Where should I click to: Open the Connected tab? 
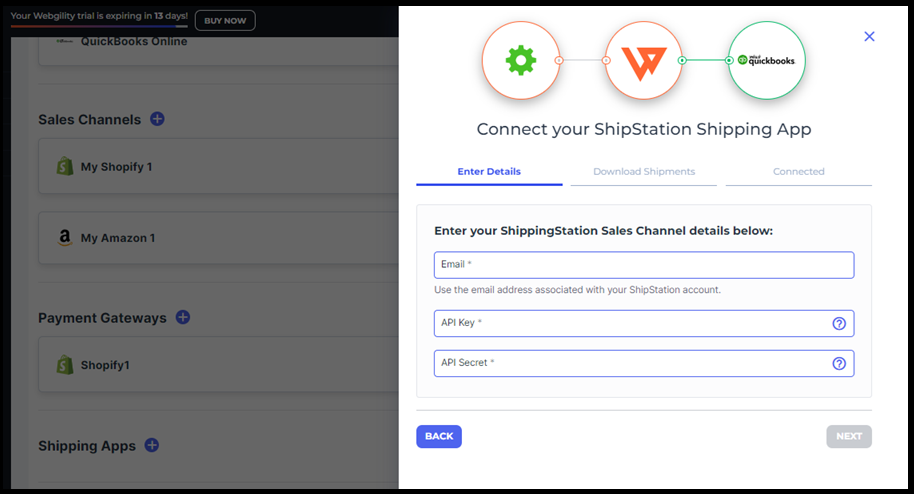pos(798,172)
